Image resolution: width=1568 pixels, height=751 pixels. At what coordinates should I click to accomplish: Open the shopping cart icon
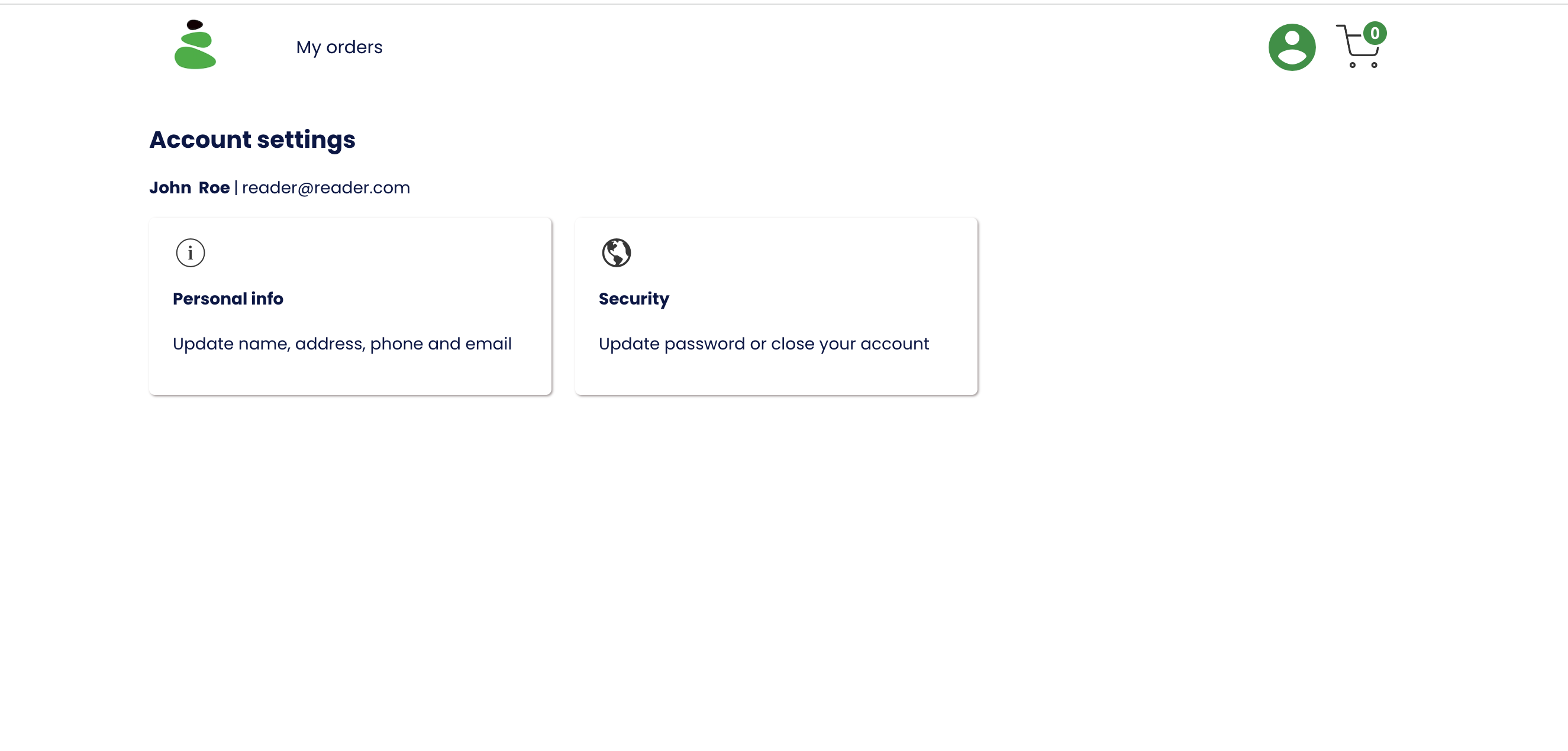point(1356,48)
